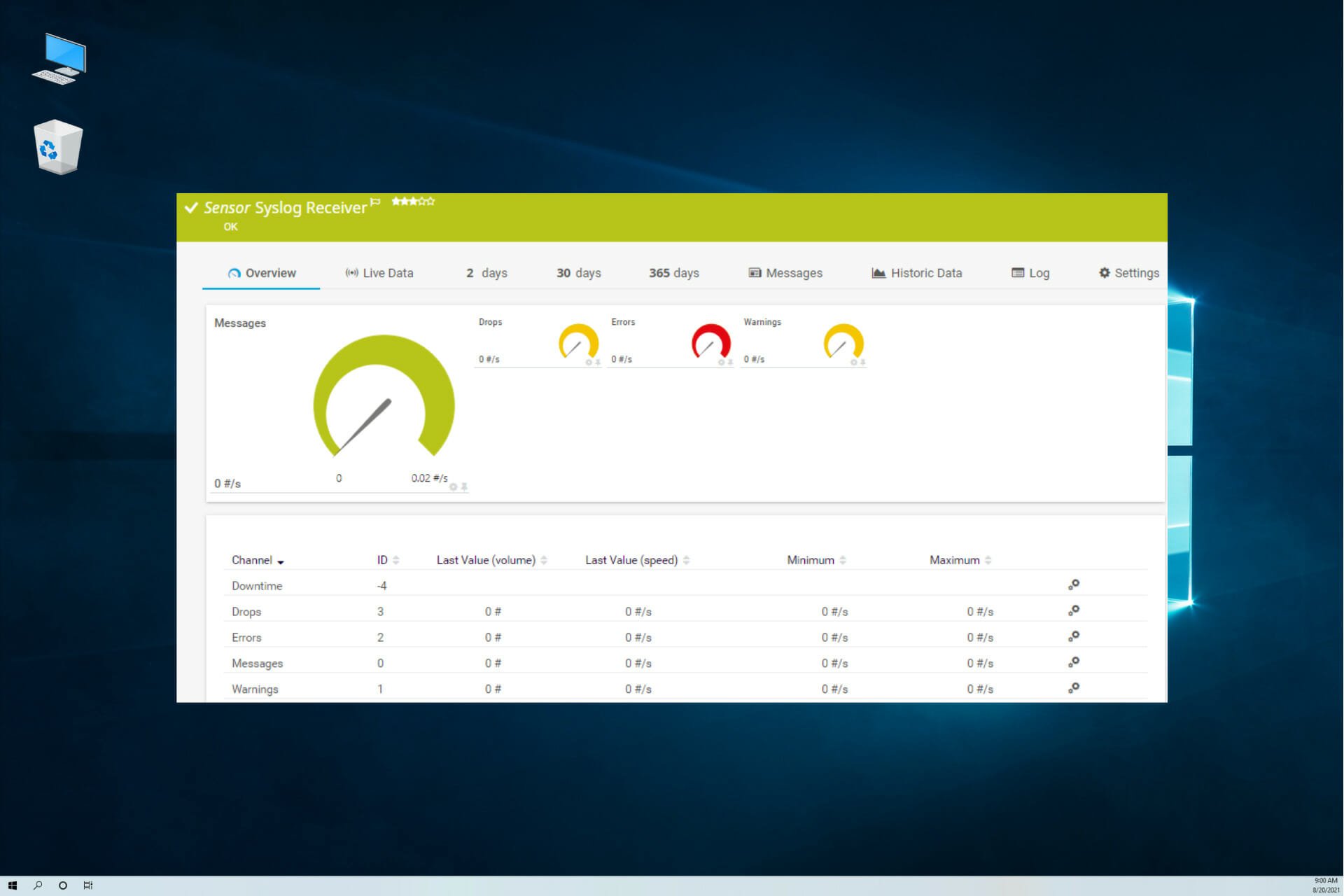Open the Overview tab
Image resolution: width=1344 pixels, height=896 pixels.
pos(262,273)
